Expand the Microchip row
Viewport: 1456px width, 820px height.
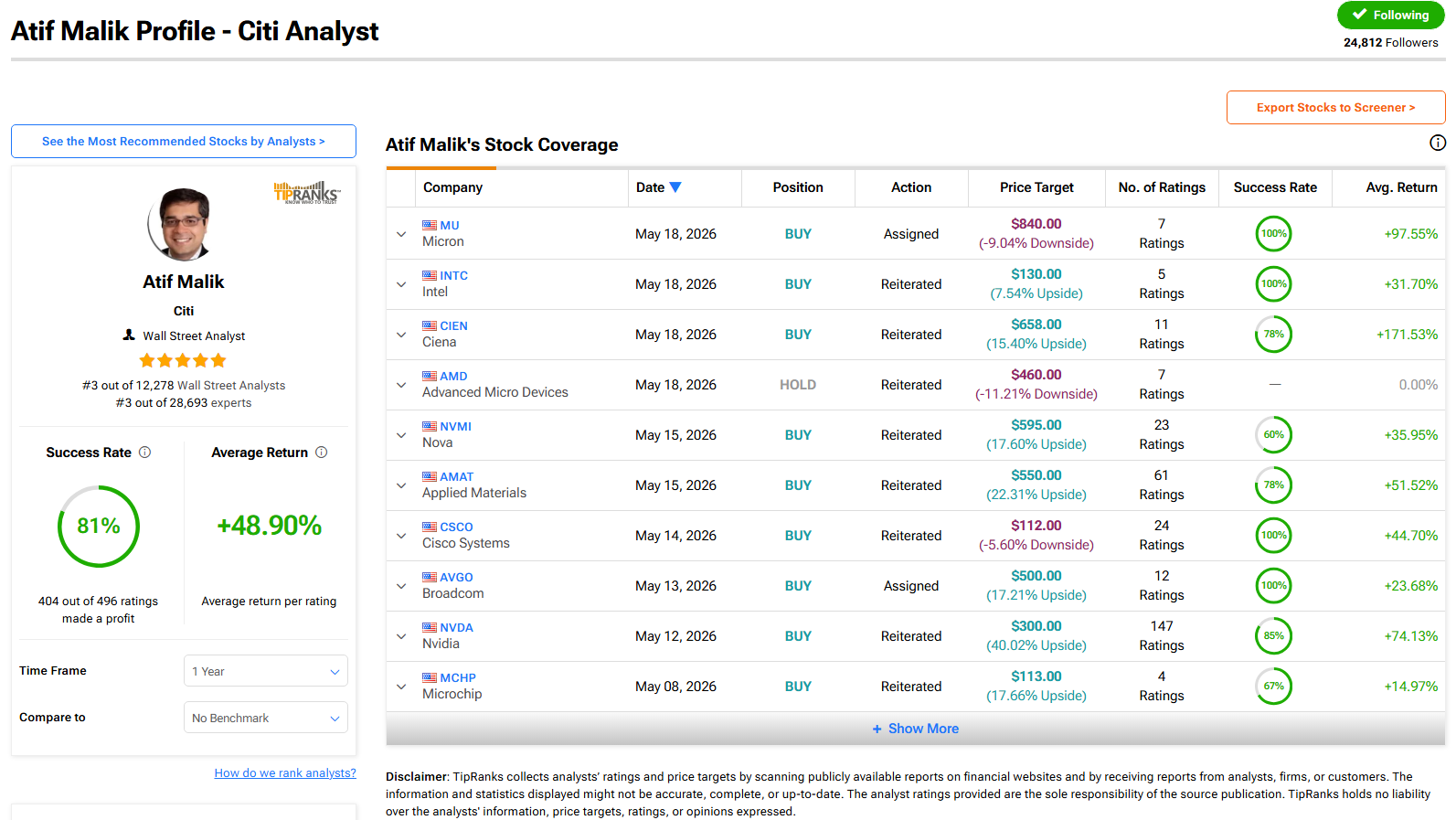(401, 687)
